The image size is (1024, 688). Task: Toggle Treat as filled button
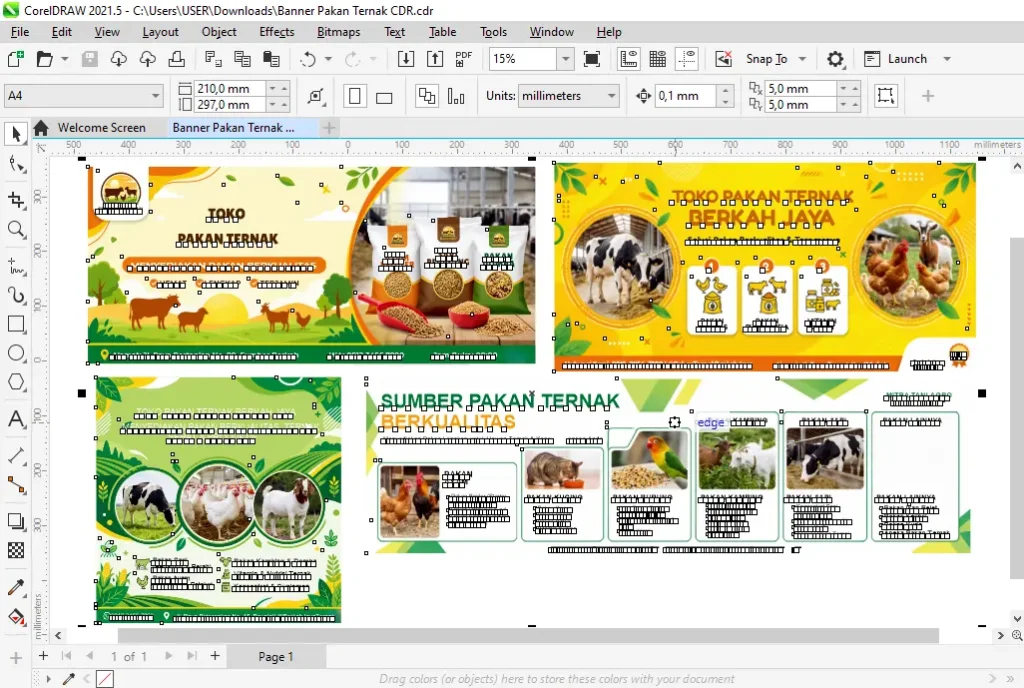coord(886,96)
